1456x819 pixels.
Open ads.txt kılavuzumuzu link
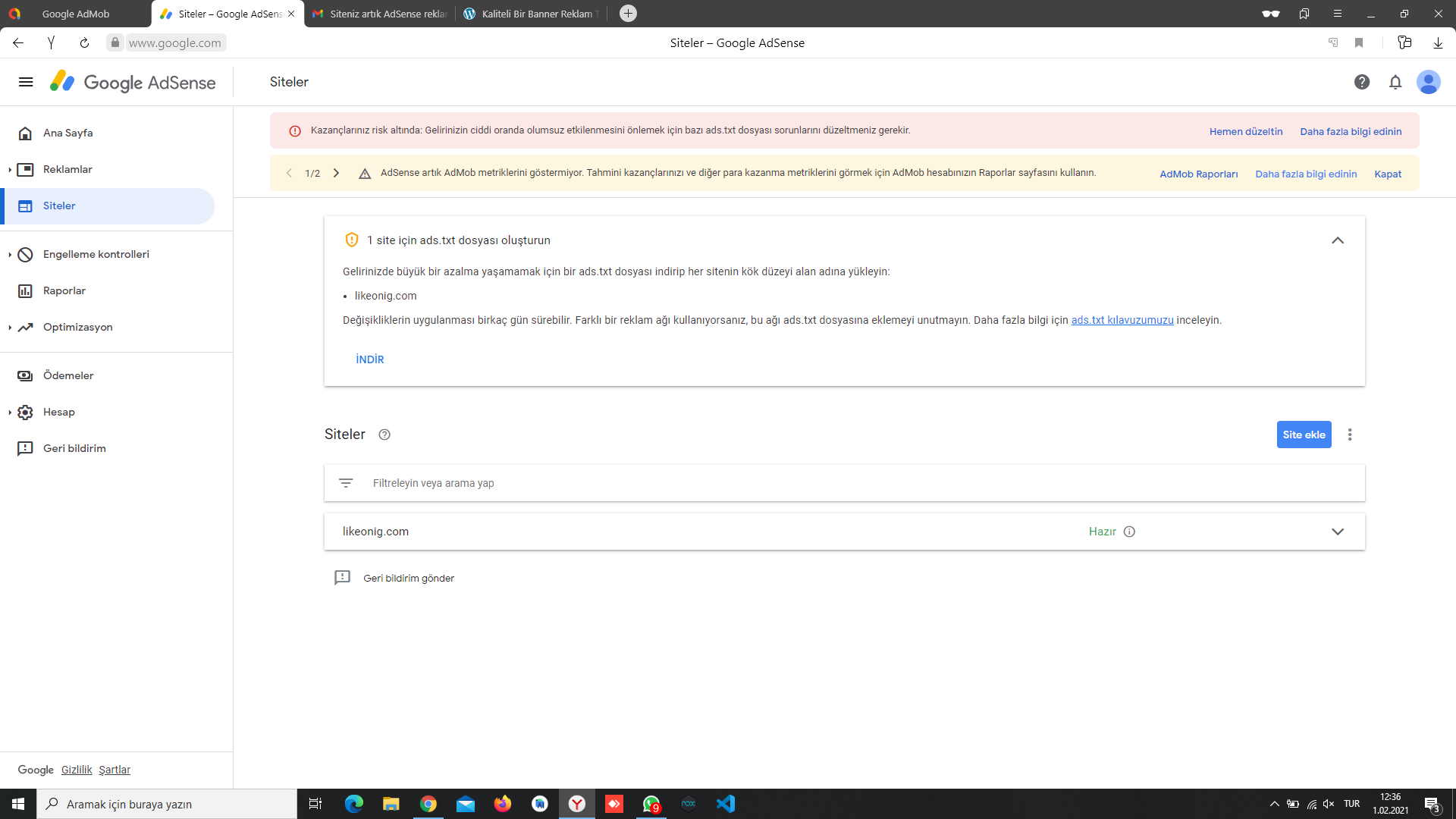1122,320
